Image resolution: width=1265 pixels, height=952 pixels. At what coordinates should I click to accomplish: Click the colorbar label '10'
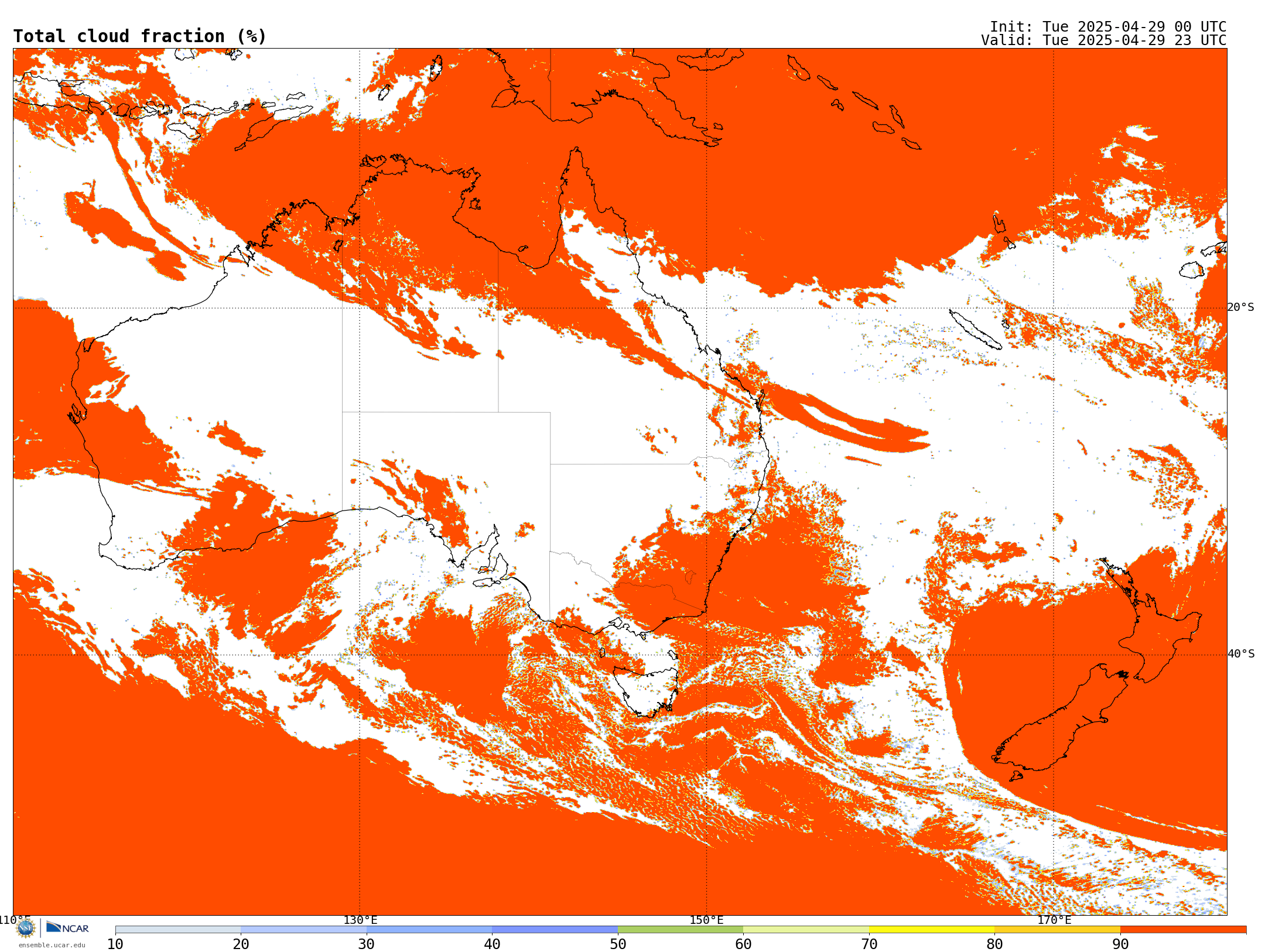115,944
